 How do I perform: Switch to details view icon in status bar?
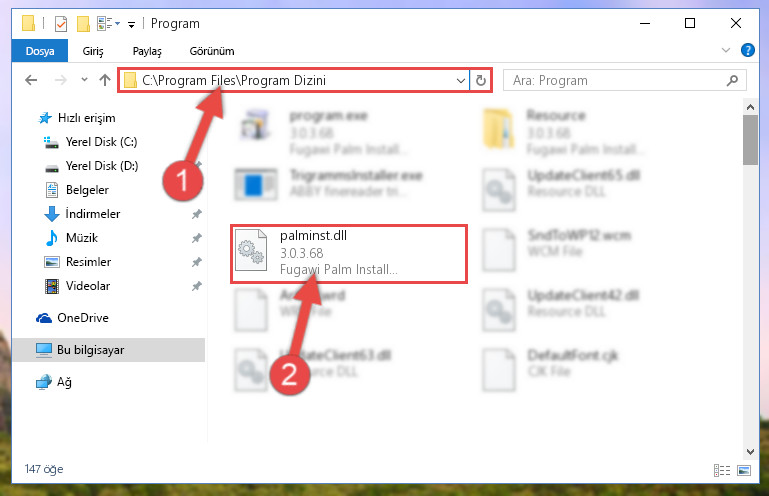click(722, 470)
